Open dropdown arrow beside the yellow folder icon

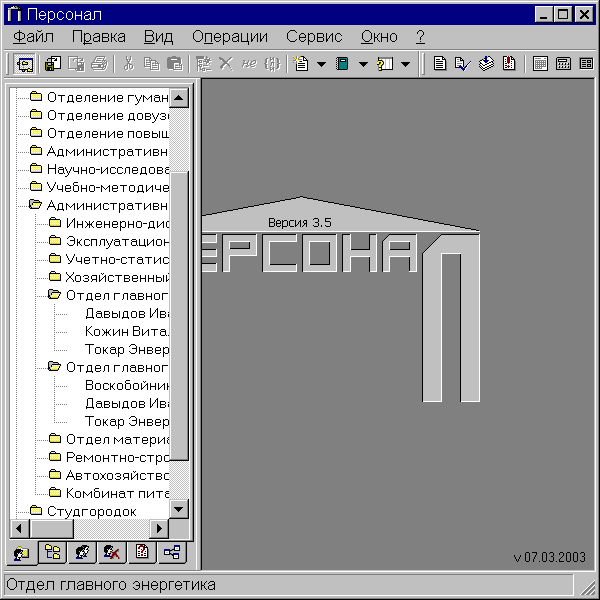pos(405,64)
